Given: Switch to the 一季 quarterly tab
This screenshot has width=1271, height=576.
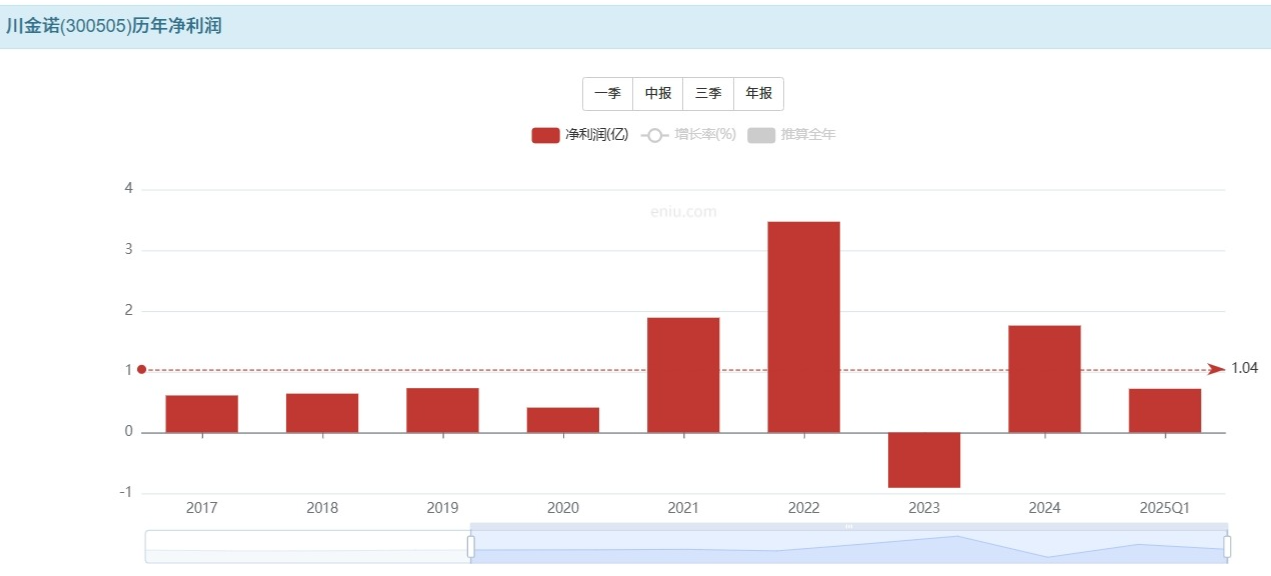Looking at the screenshot, I should point(608,94).
